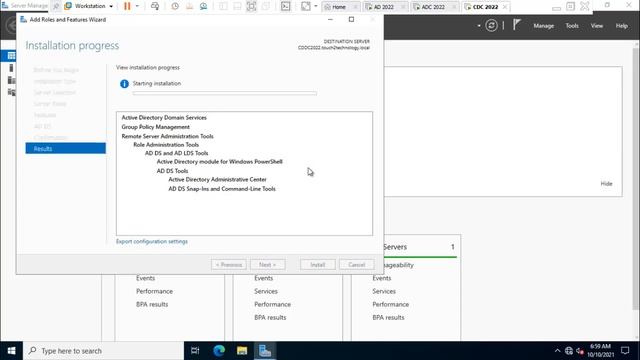Image resolution: width=640 pixels, height=360 pixels.
Task: Select the Results step in wizard sidebar
Action: (65, 148)
